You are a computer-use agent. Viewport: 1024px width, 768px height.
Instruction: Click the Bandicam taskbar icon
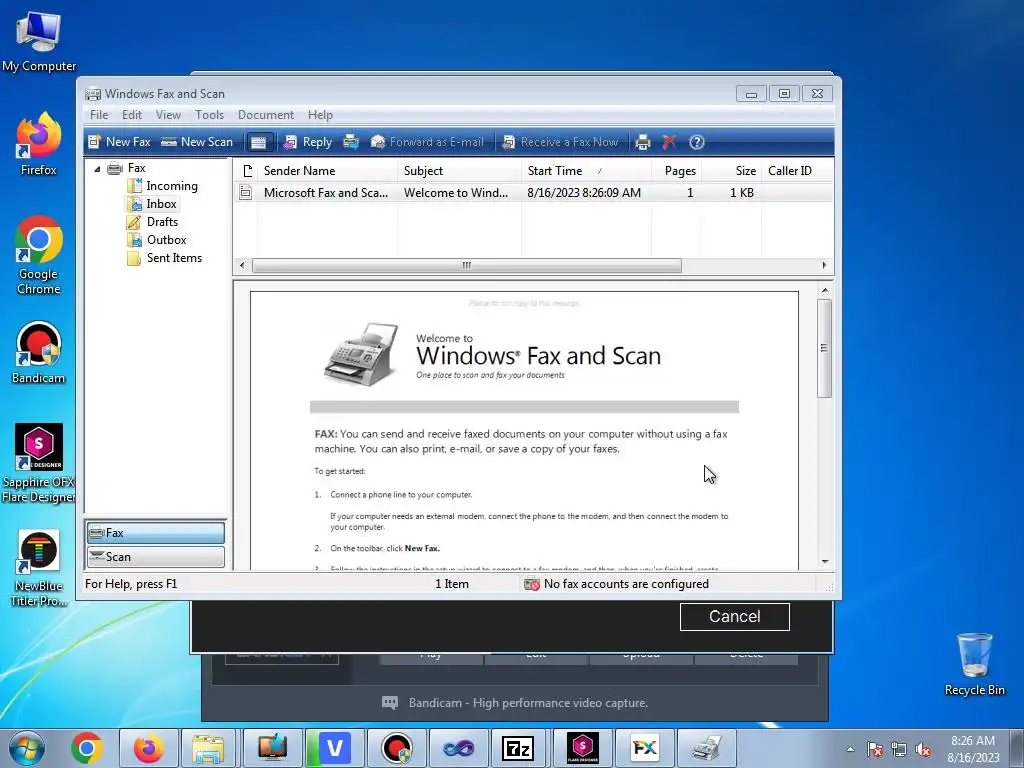coord(396,748)
